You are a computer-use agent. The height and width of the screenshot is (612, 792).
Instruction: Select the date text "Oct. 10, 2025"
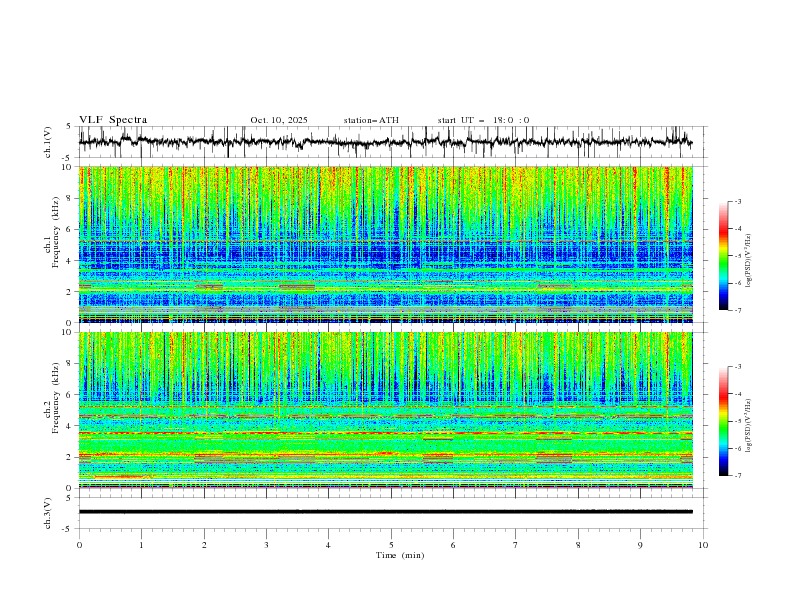click(x=279, y=120)
